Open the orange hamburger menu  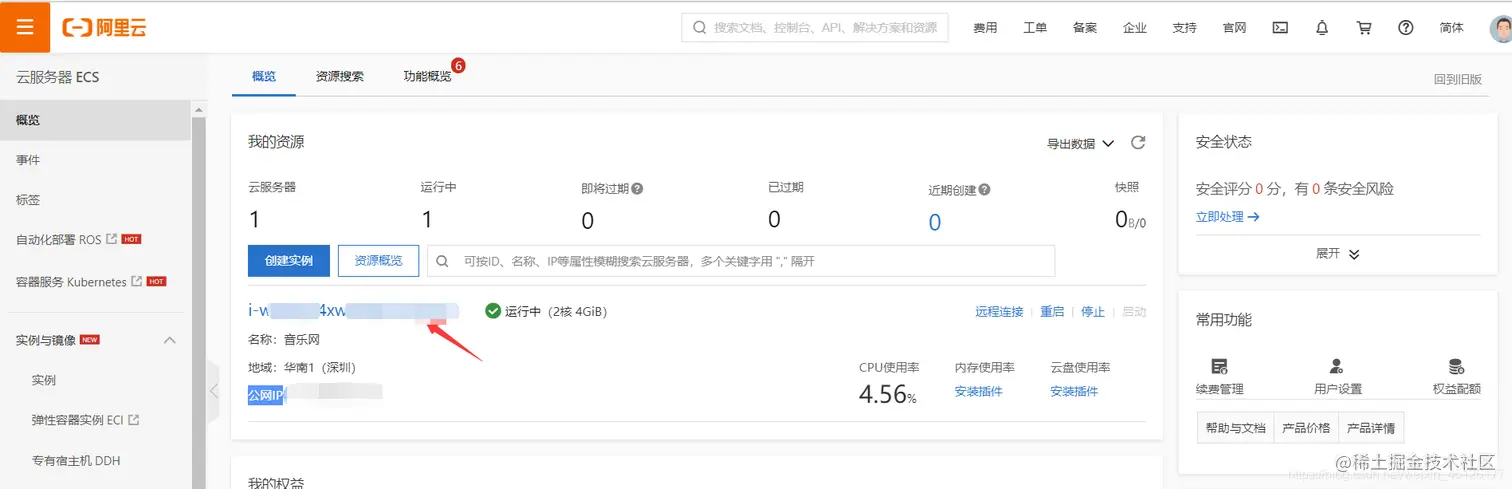tap(25, 27)
